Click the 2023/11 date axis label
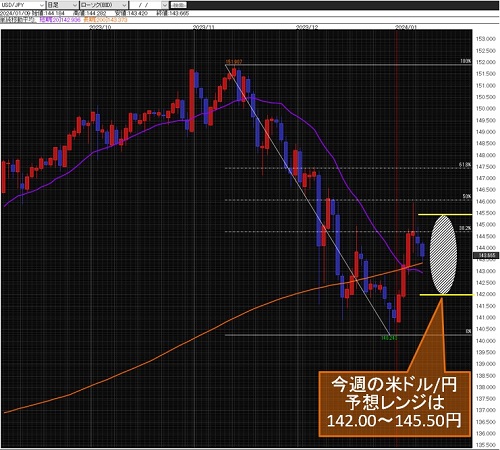Screen dimensions: 500x450 (203, 27)
